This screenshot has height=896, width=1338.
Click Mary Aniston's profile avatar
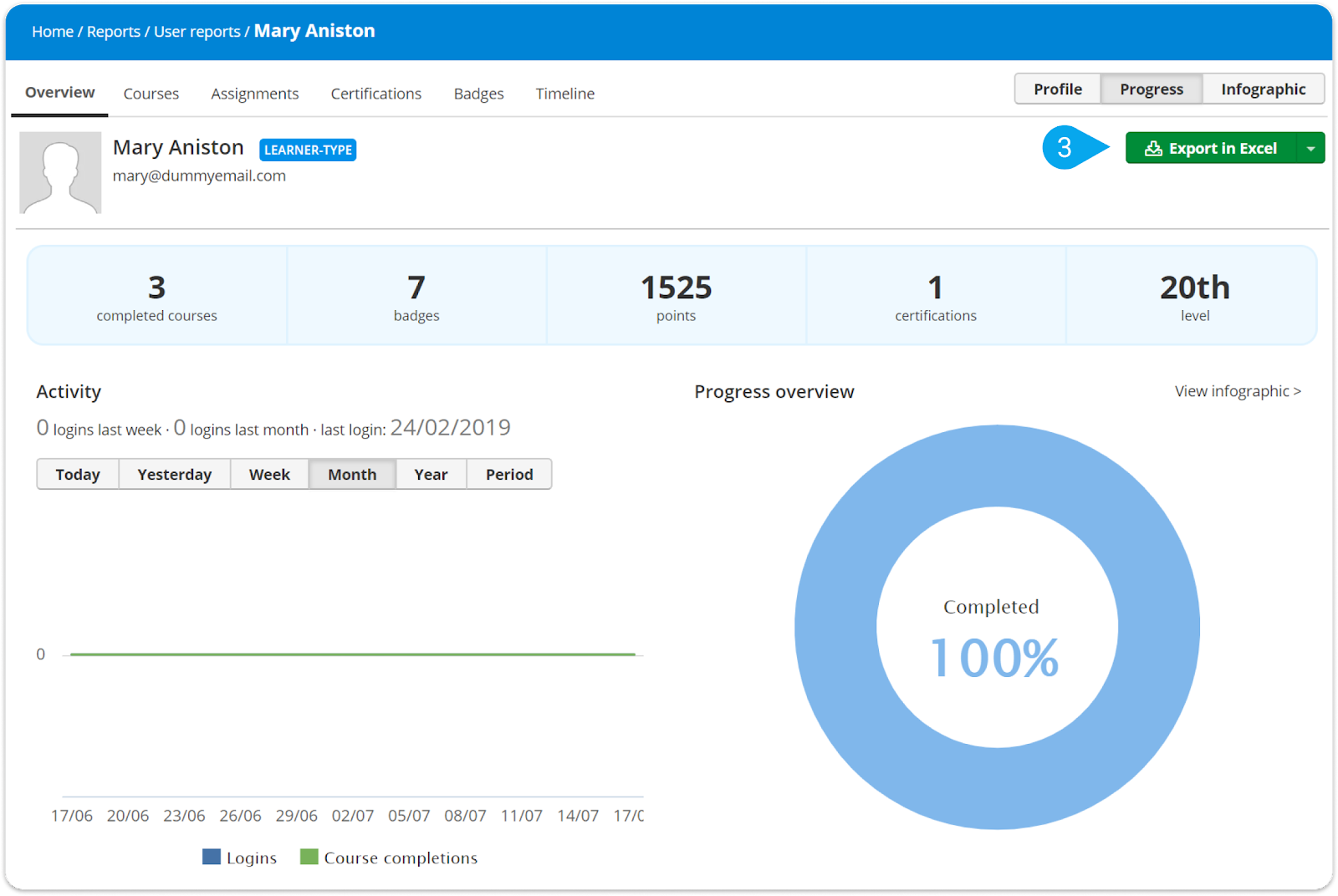coord(60,172)
